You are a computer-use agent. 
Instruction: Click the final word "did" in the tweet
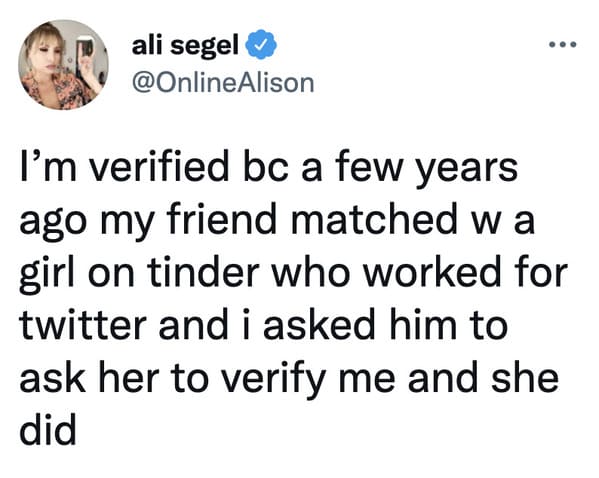coord(48,431)
